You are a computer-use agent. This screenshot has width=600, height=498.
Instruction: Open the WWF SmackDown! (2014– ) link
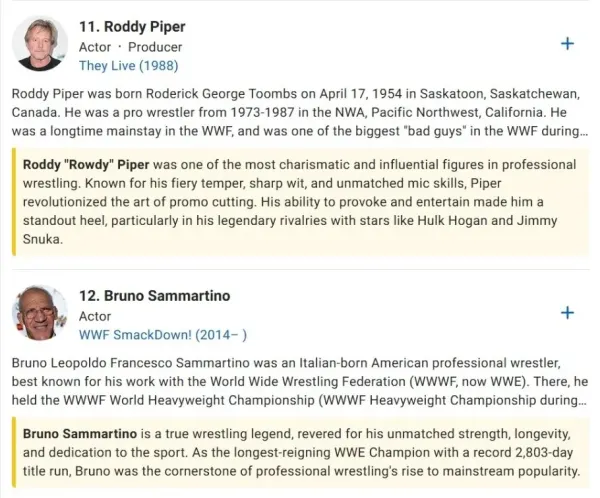pyautogui.click(x=163, y=335)
